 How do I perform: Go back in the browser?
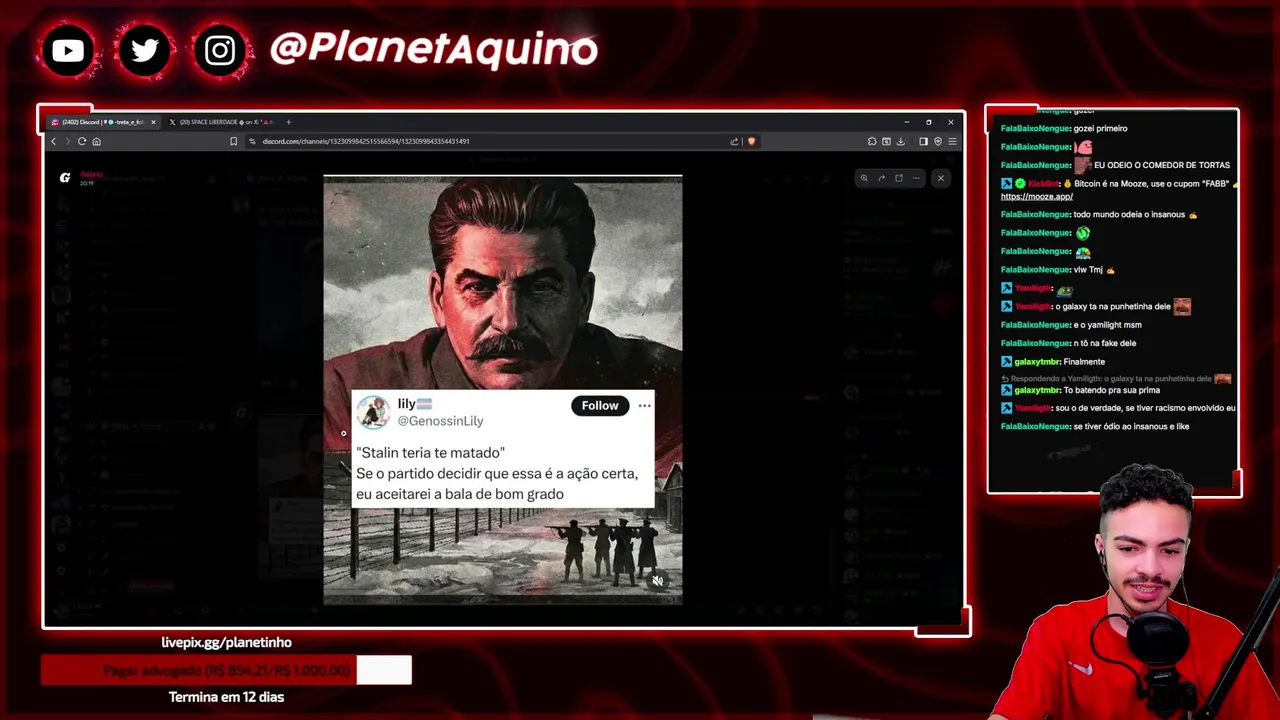[54, 141]
